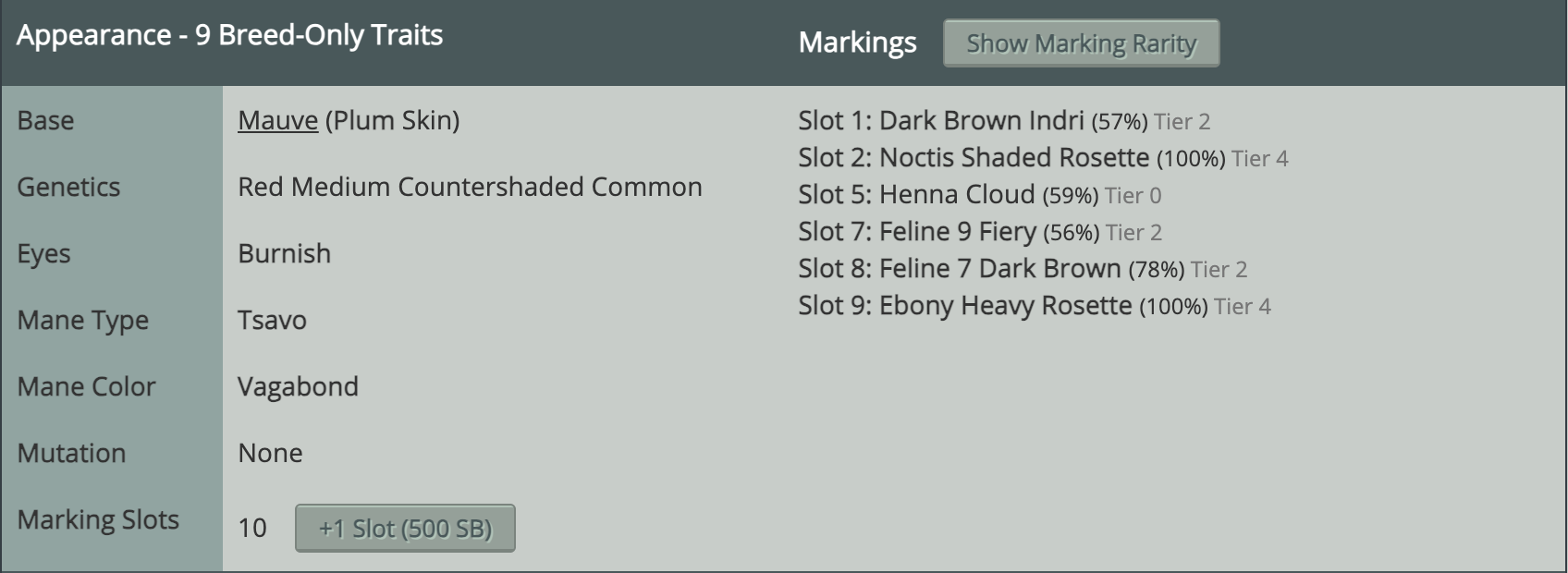Image resolution: width=1568 pixels, height=573 pixels.
Task: Select Slot 7: Feline 9 Fiery marking
Action: tap(980, 232)
